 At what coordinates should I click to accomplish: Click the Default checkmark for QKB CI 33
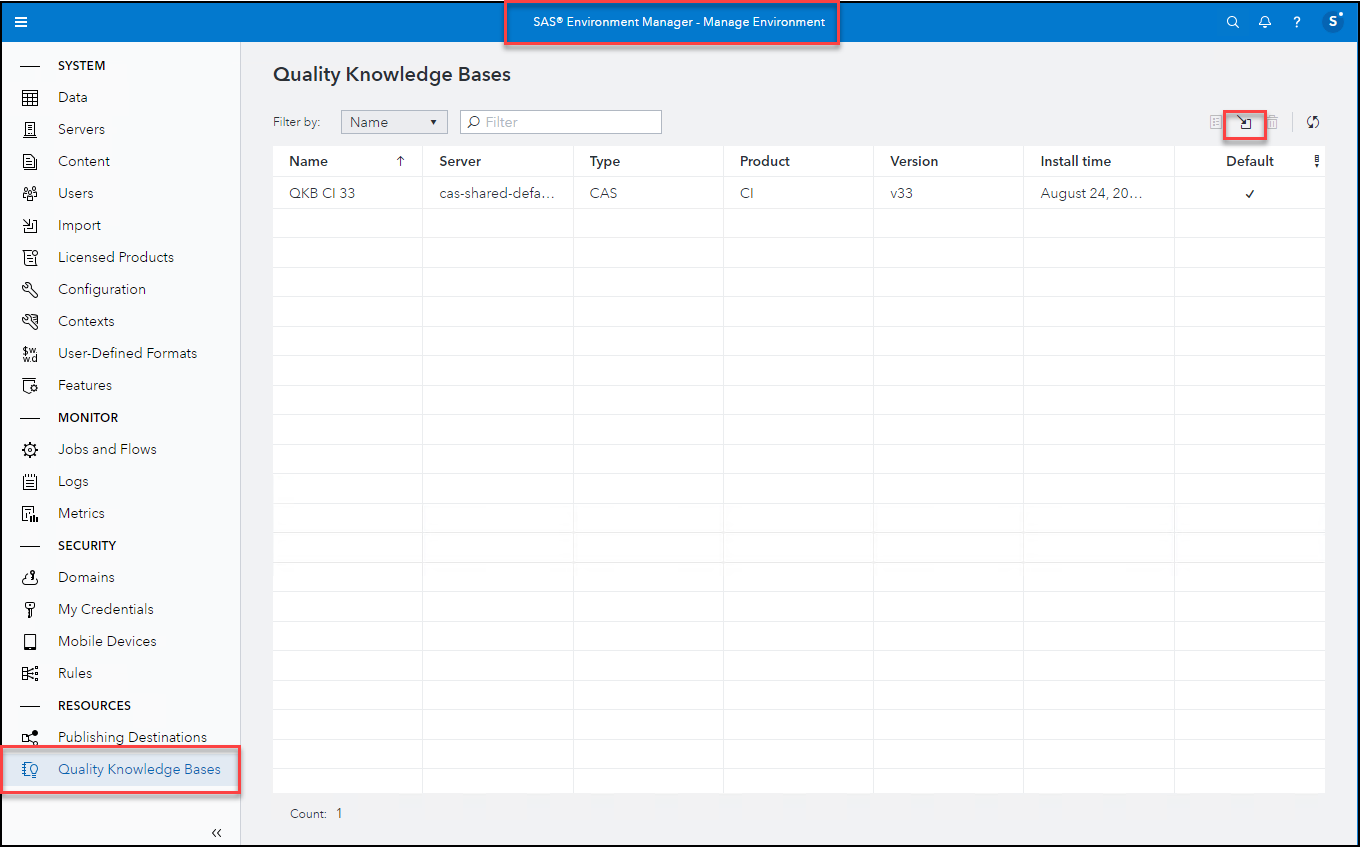point(1249,193)
